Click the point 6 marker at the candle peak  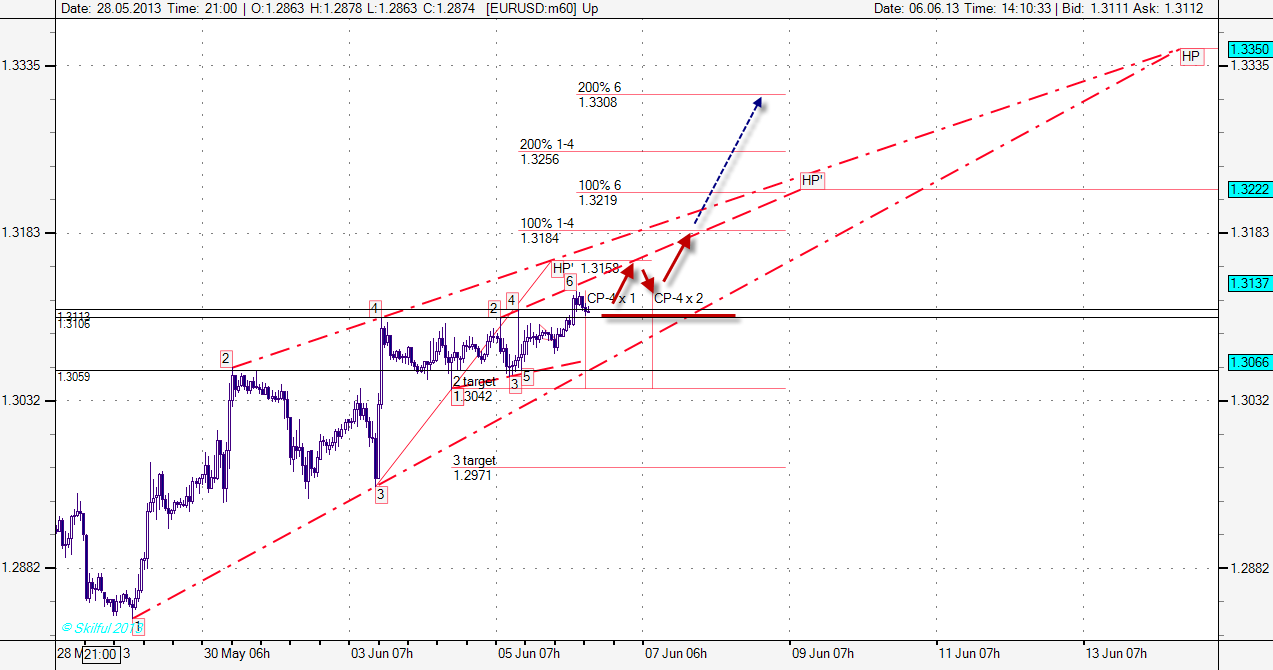pyautogui.click(x=569, y=282)
